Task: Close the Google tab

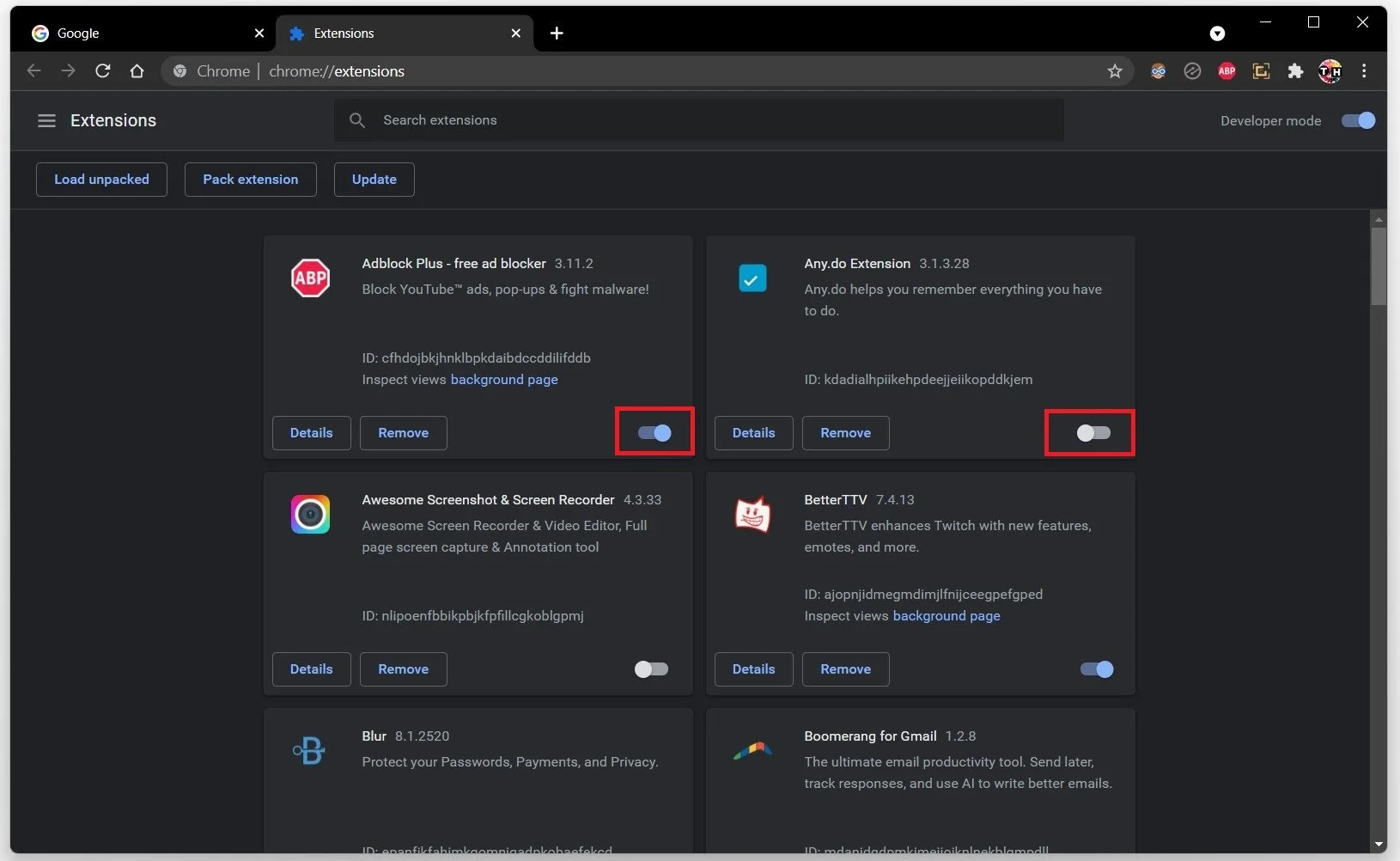Action: (x=259, y=33)
